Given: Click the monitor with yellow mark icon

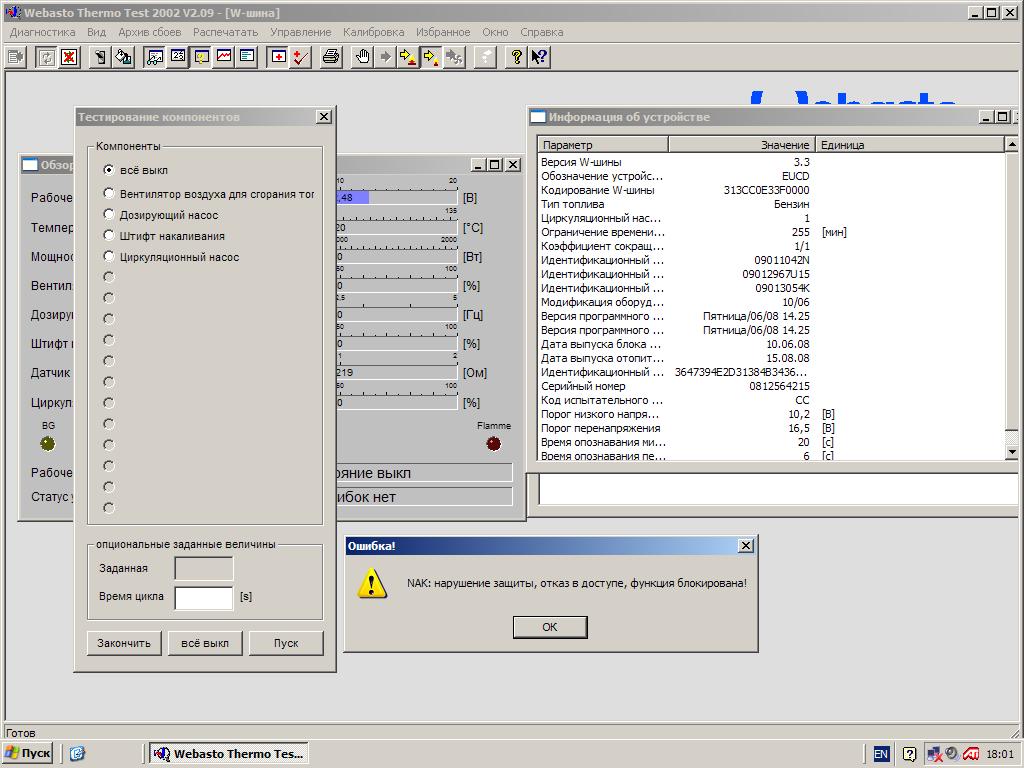Looking at the screenshot, I should click(x=201, y=57).
